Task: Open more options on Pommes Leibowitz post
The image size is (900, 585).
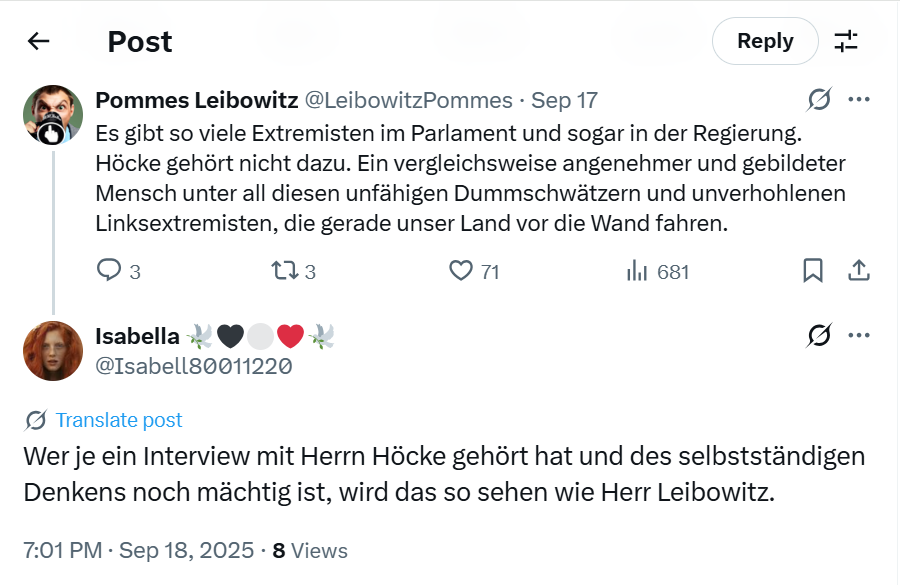Action: click(x=858, y=99)
